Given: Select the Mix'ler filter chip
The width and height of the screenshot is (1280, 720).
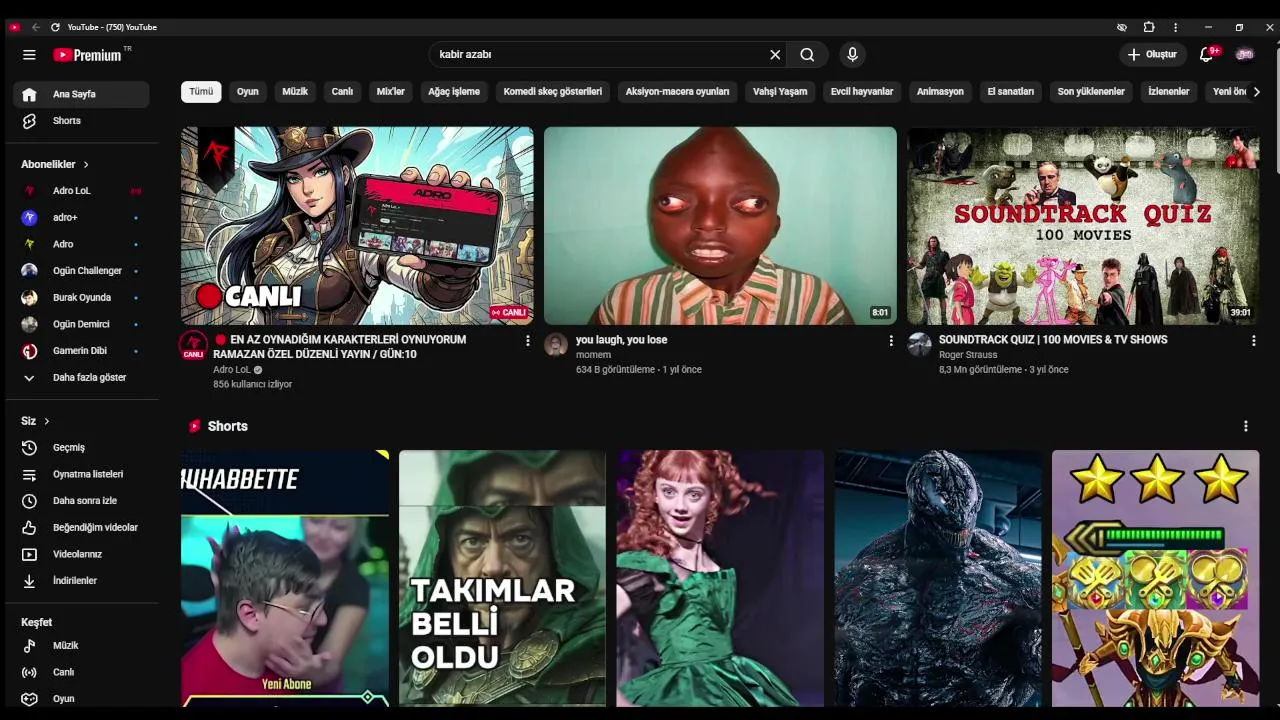Looking at the screenshot, I should (x=391, y=91).
